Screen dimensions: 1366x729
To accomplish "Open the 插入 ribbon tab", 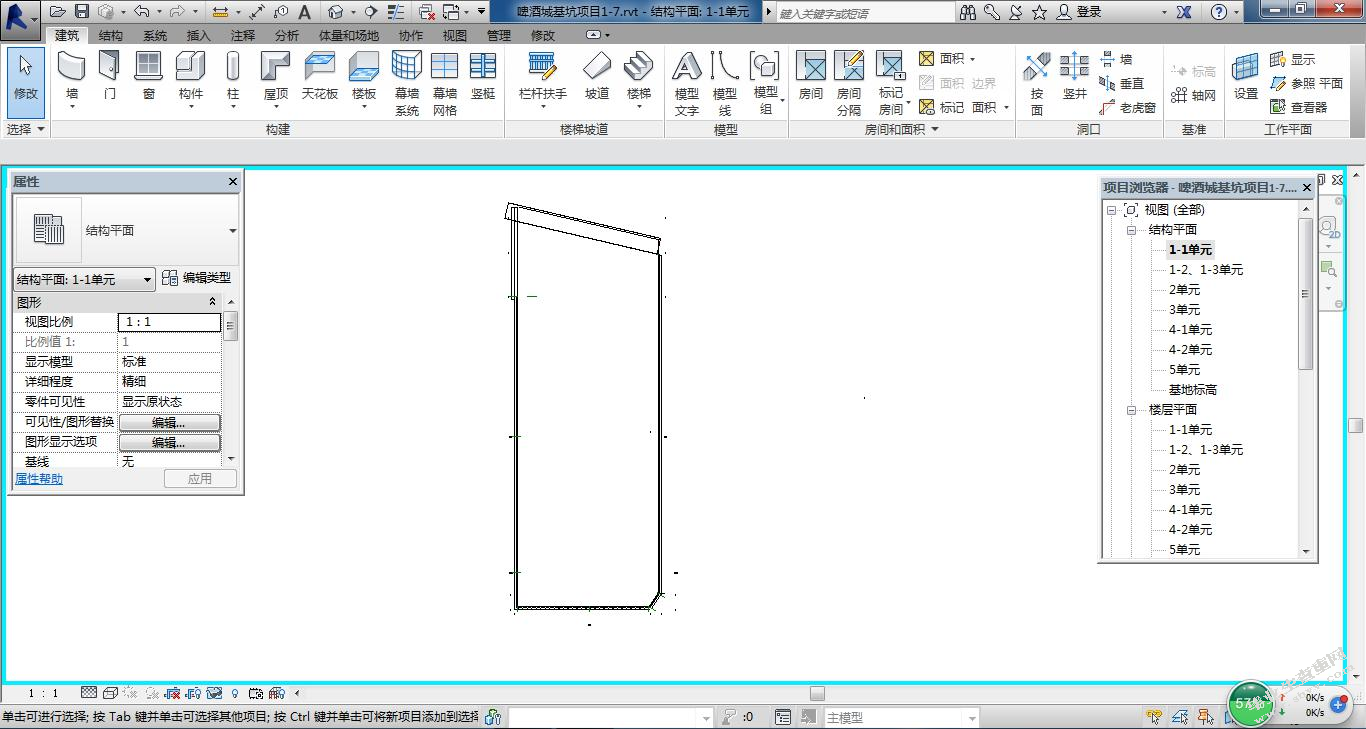I will 199,35.
